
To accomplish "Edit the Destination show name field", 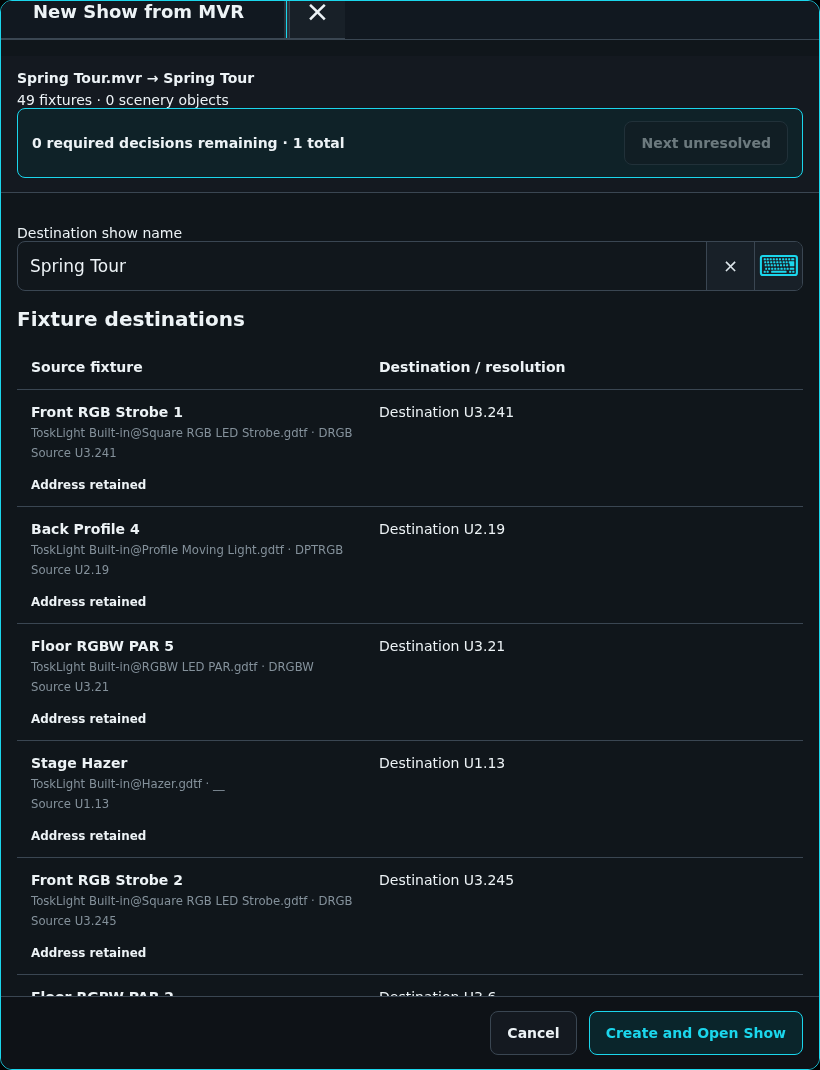I will (x=362, y=266).
